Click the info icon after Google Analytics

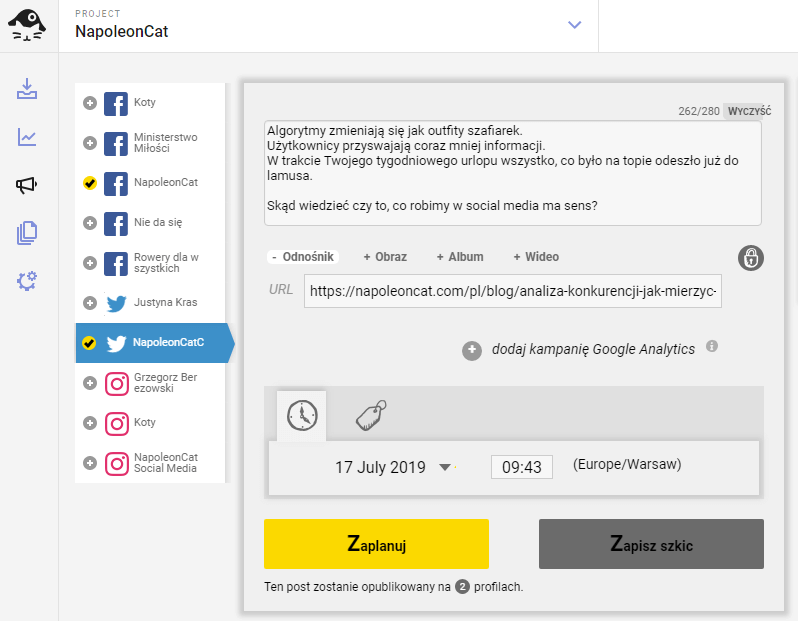click(x=712, y=346)
